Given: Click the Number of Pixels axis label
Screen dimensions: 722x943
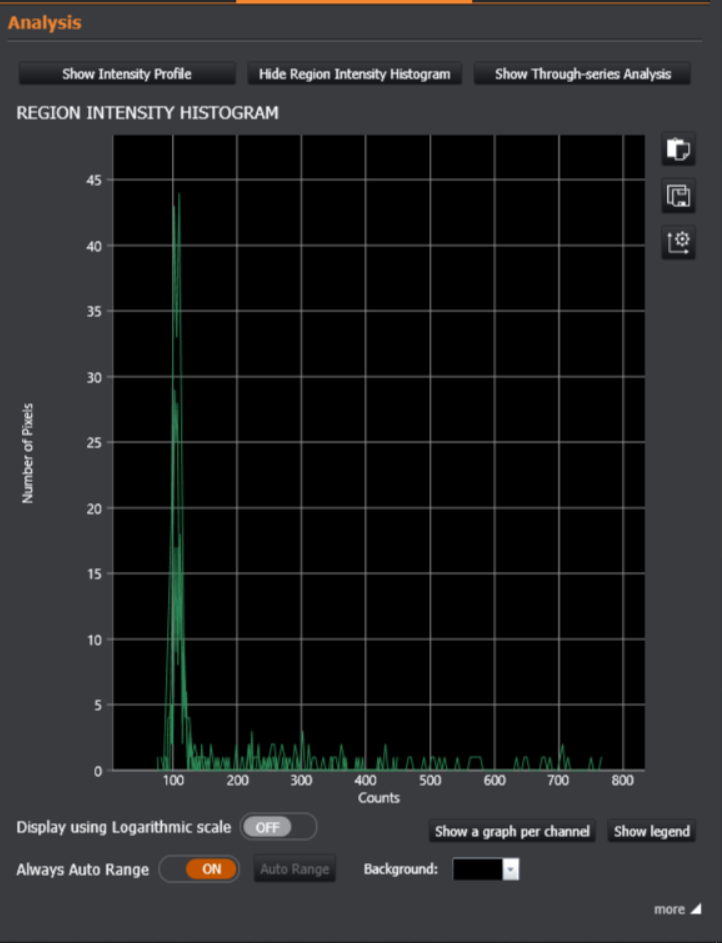Looking at the screenshot, I should tap(28, 452).
